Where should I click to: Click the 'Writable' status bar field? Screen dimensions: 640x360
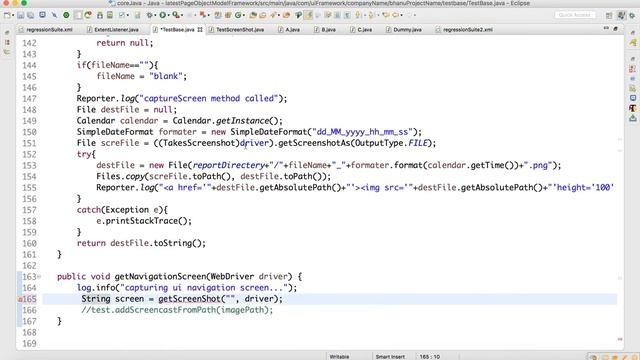coord(339,357)
